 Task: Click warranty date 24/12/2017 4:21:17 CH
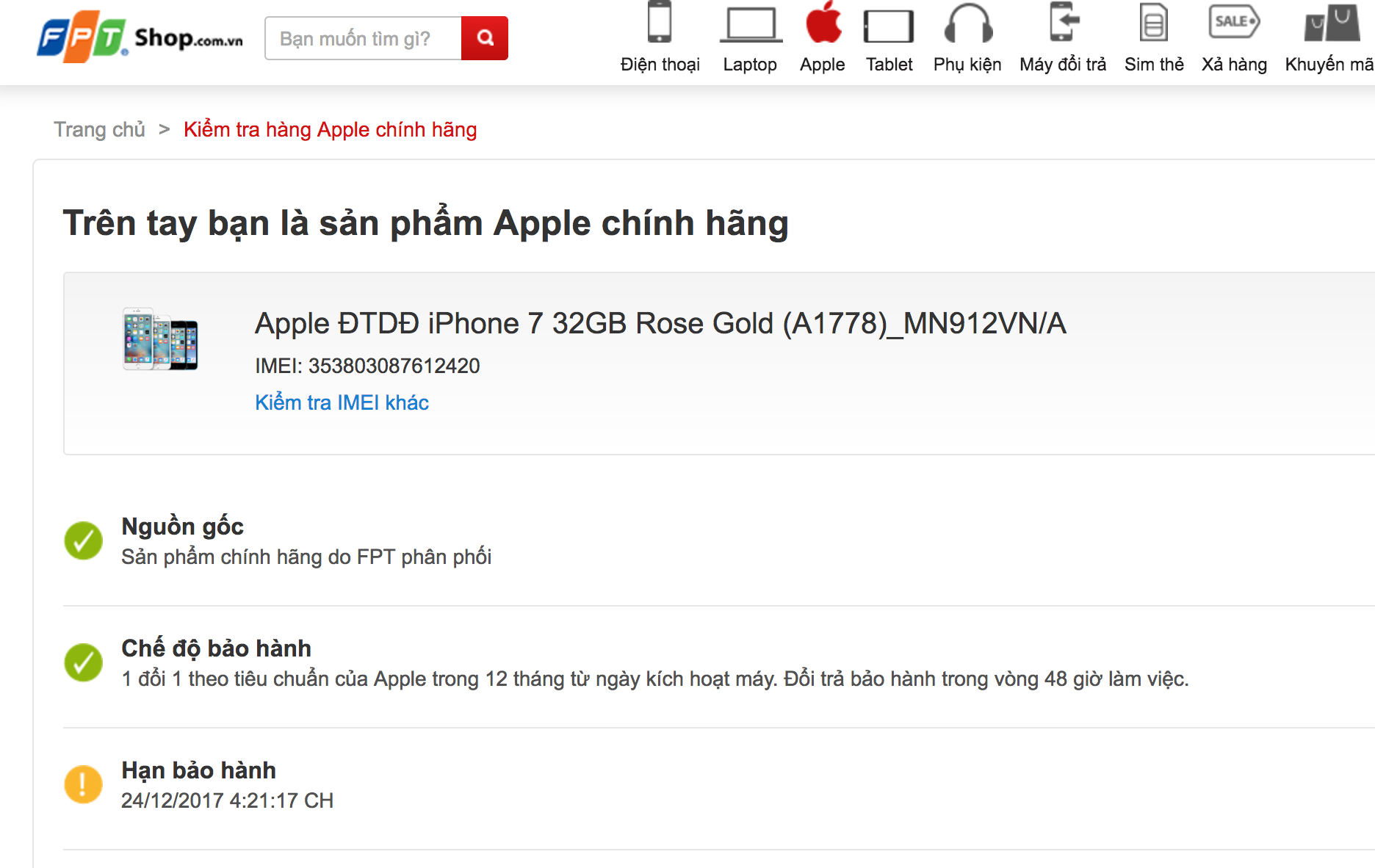(x=227, y=800)
